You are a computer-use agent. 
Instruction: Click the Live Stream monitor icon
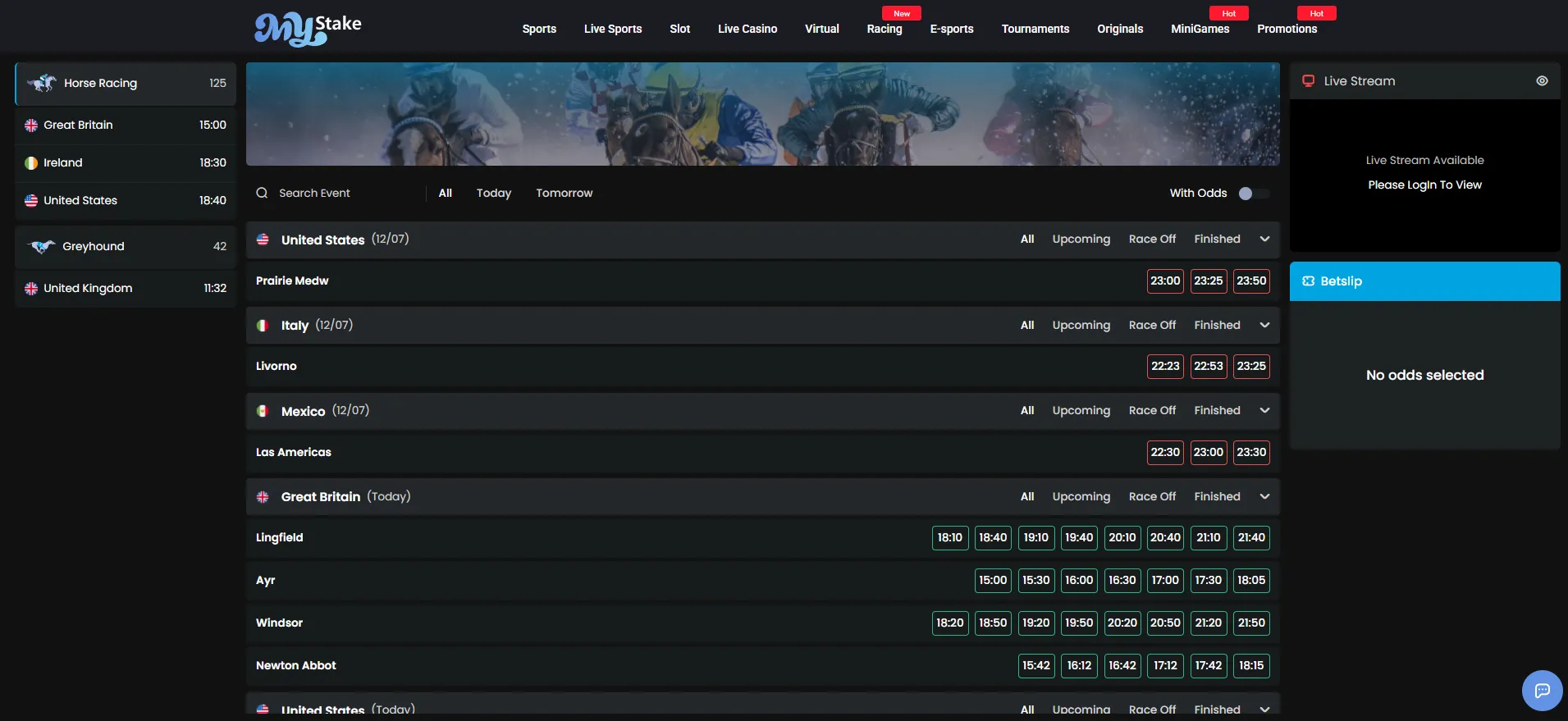click(x=1308, y=80)
